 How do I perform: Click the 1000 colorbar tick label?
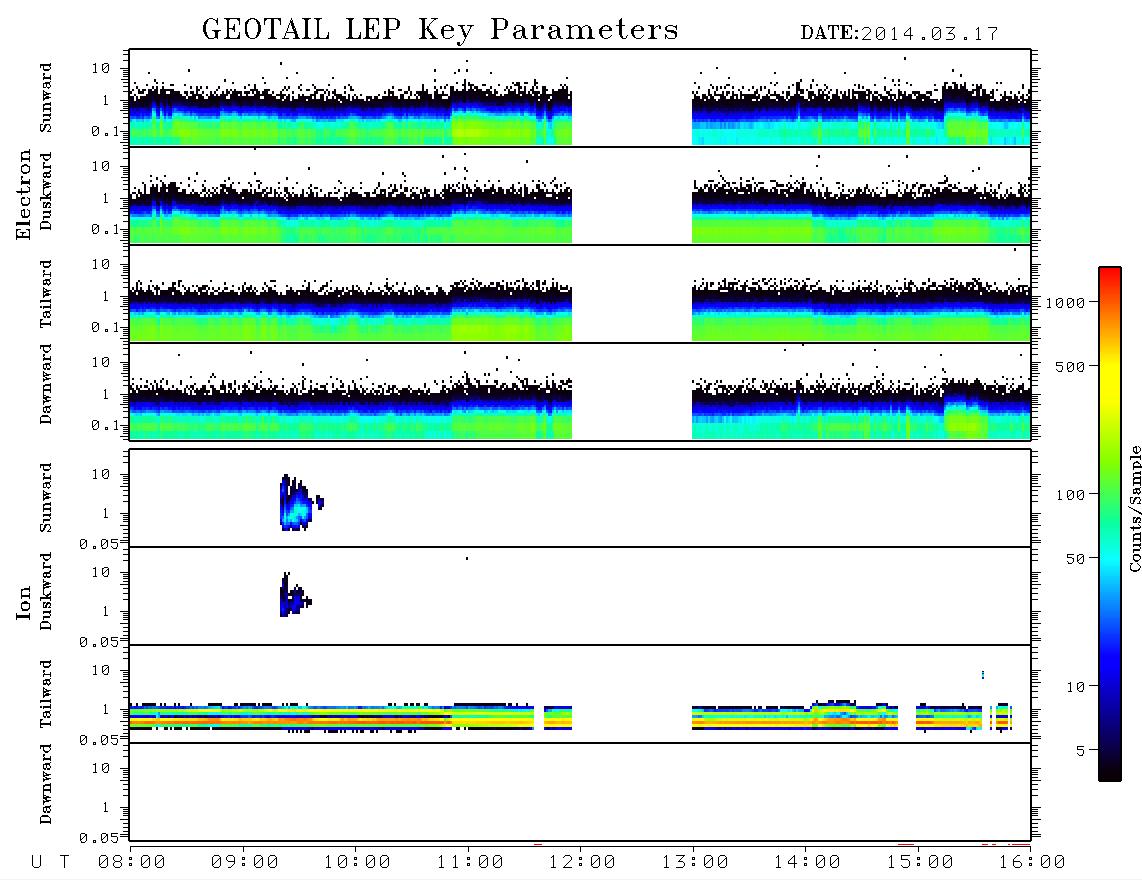(x=1065, y=303)
